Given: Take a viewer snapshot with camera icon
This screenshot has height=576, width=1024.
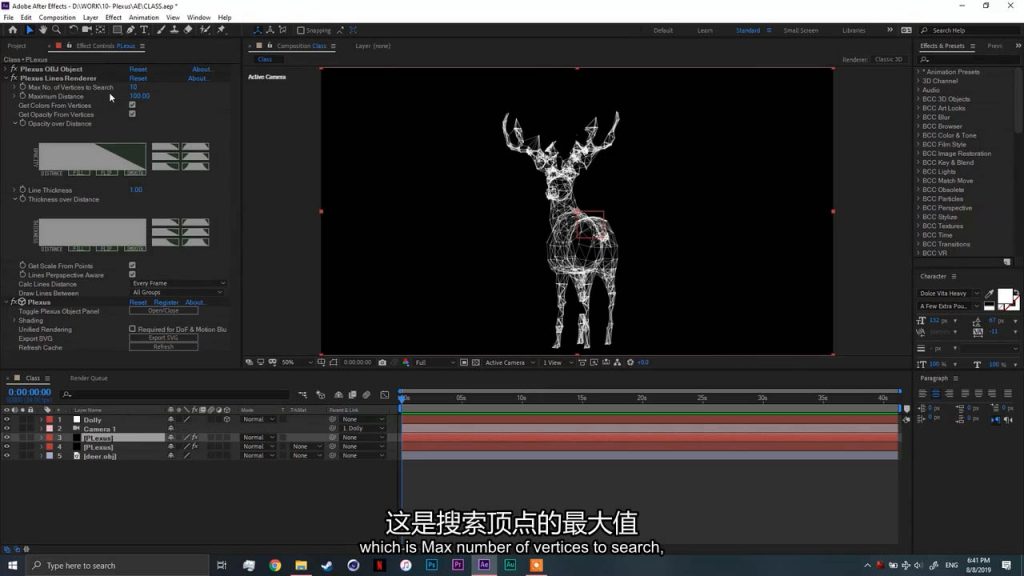Looking at the screenshot, I should tap(383, 362).
